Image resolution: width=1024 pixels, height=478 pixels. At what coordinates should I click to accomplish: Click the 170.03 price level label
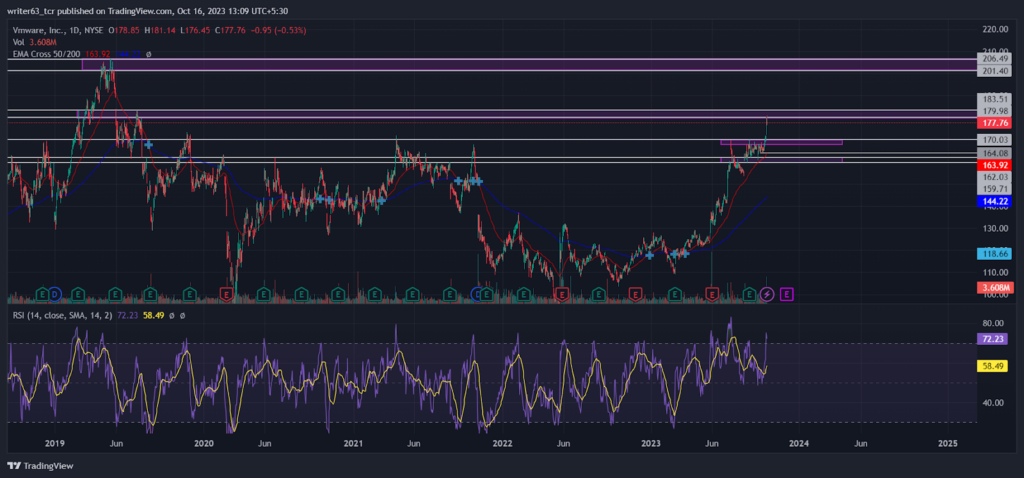pos(994,140)
